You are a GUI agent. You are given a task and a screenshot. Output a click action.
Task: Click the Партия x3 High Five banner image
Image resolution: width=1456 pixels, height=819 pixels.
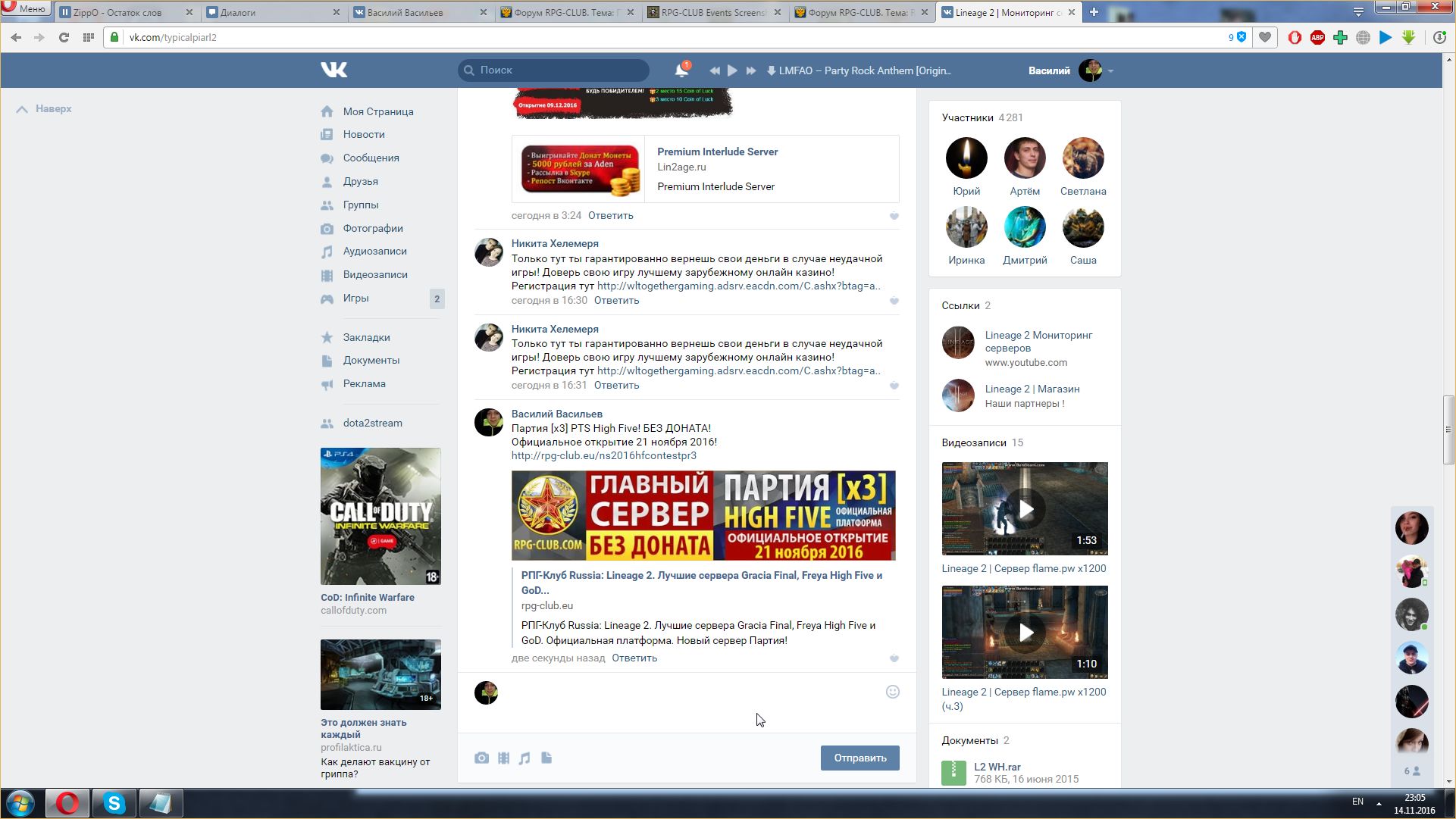pyautogui.click(x=703, y=515)
